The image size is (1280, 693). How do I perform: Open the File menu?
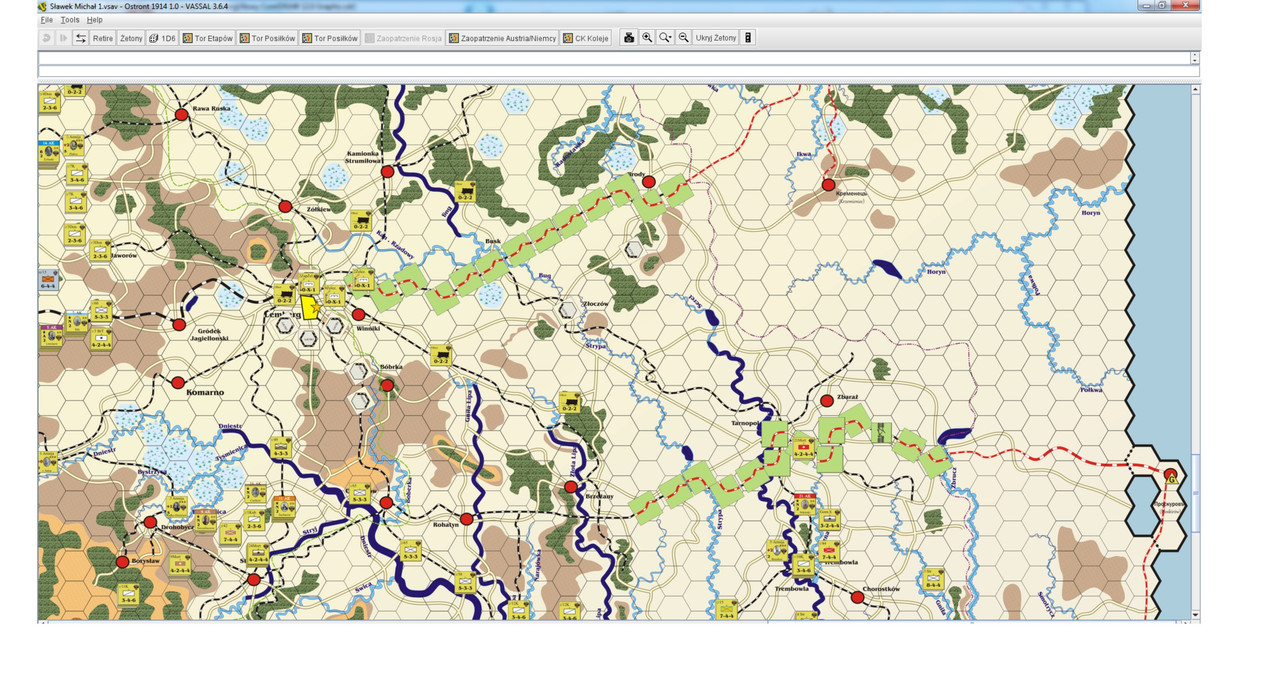(x=46, y=20)
